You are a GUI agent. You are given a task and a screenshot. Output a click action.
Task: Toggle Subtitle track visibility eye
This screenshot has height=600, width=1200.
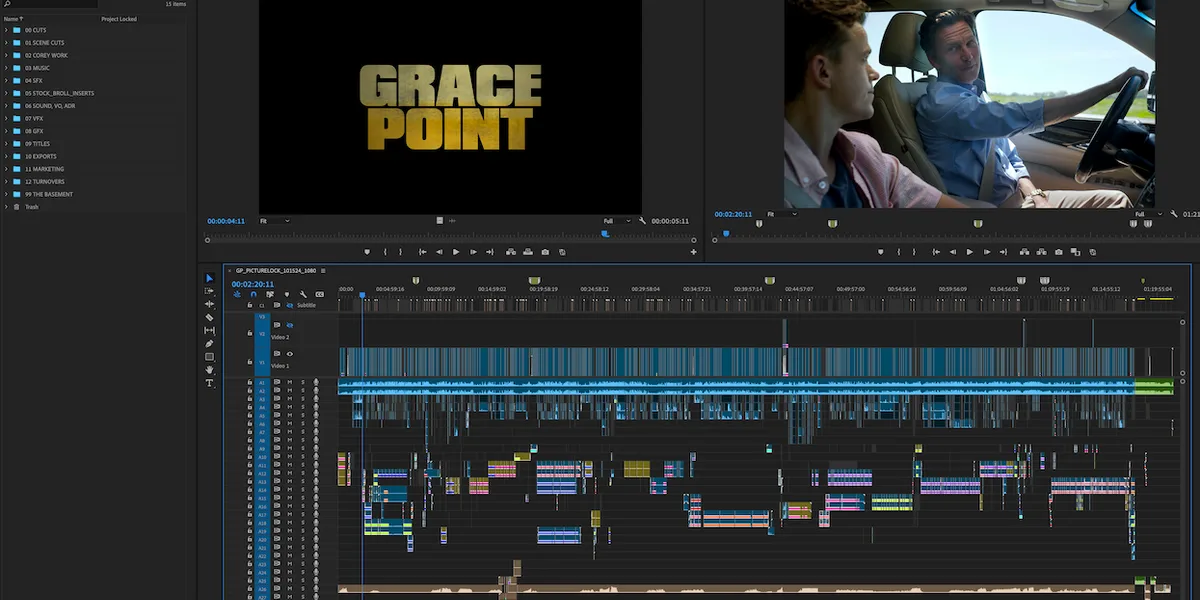click(x=289, y=305)
